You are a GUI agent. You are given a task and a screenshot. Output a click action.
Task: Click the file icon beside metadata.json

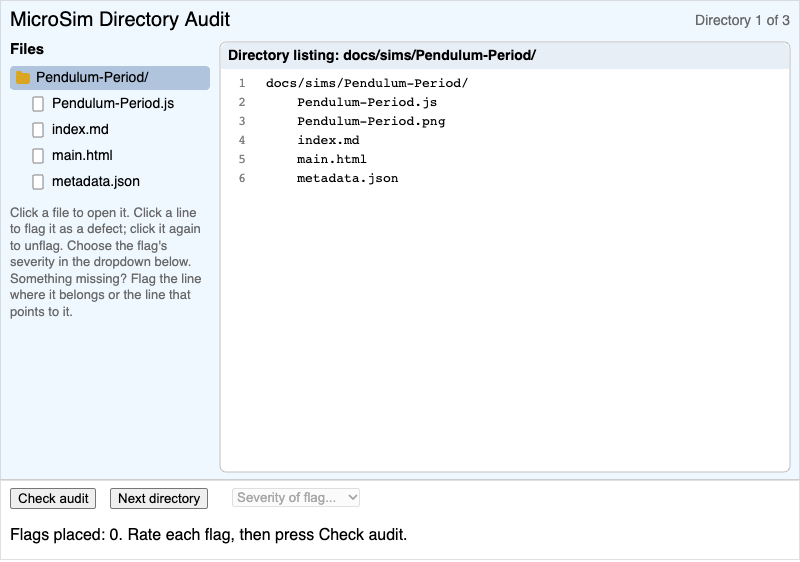click(x=38, y=182)
